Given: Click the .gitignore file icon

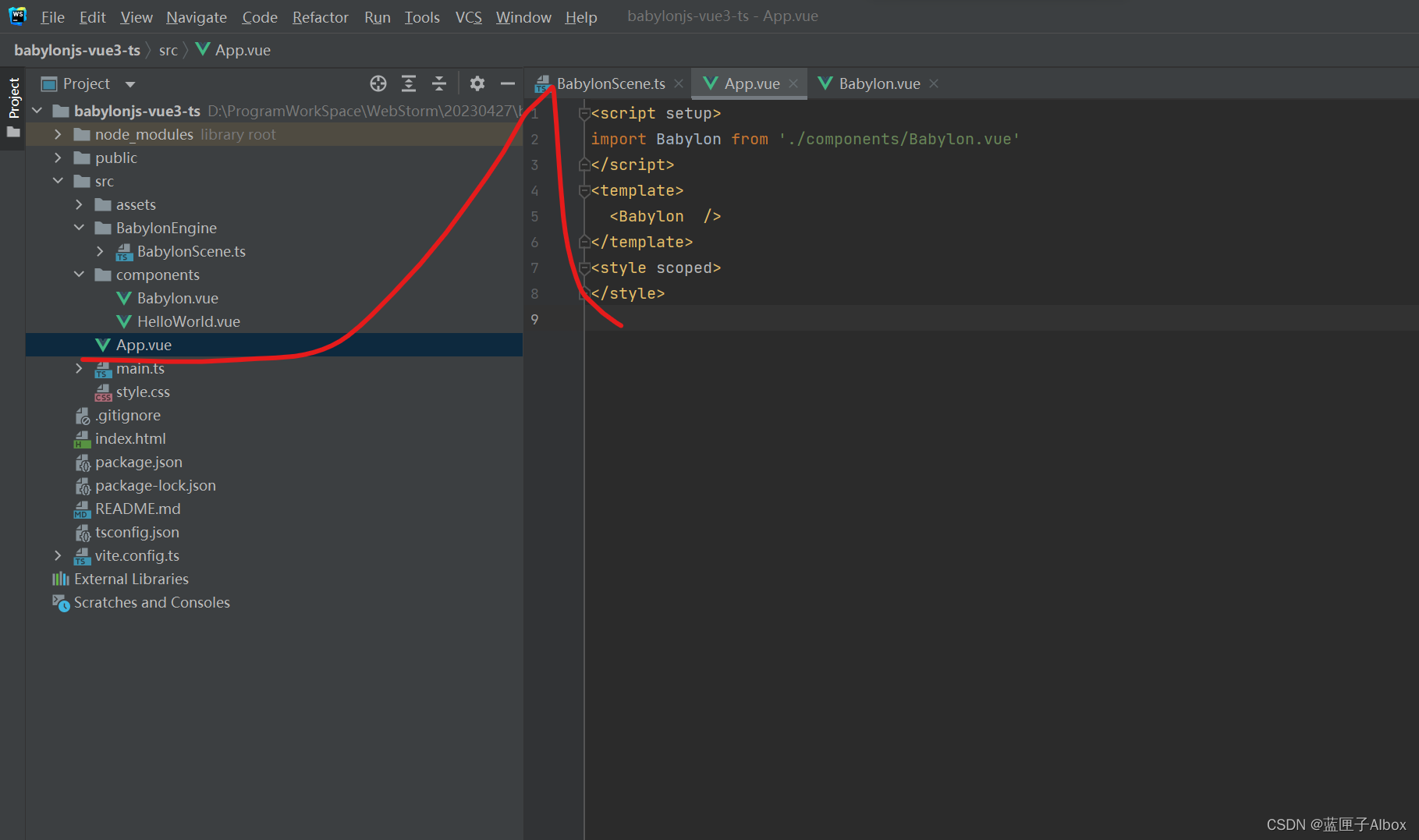Looking at the screenshot, I should [82, 416].
